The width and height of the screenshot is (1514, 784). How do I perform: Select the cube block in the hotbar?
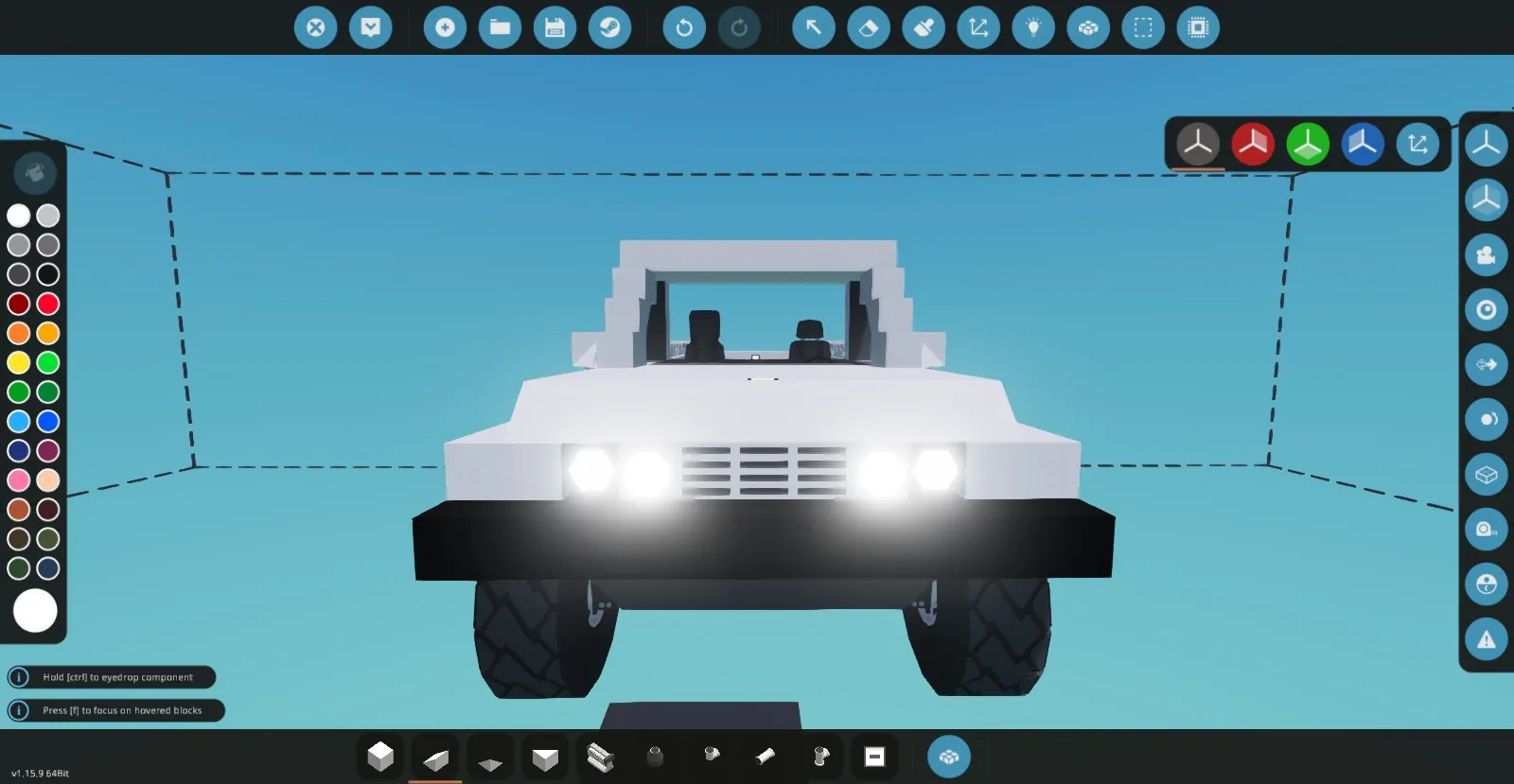380,757
